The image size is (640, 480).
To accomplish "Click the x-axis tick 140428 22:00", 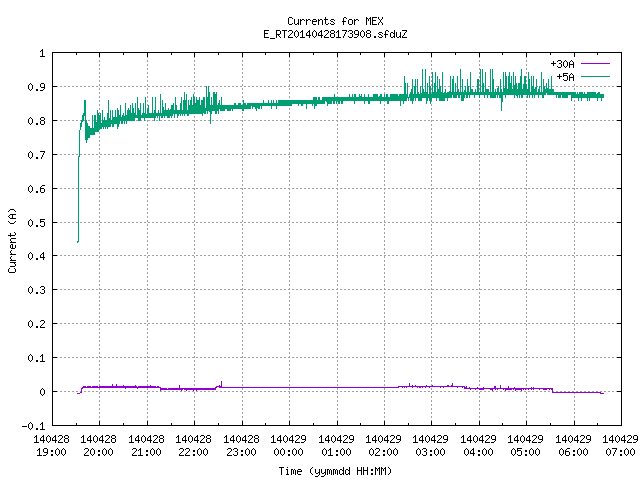I will click(193, 445).
